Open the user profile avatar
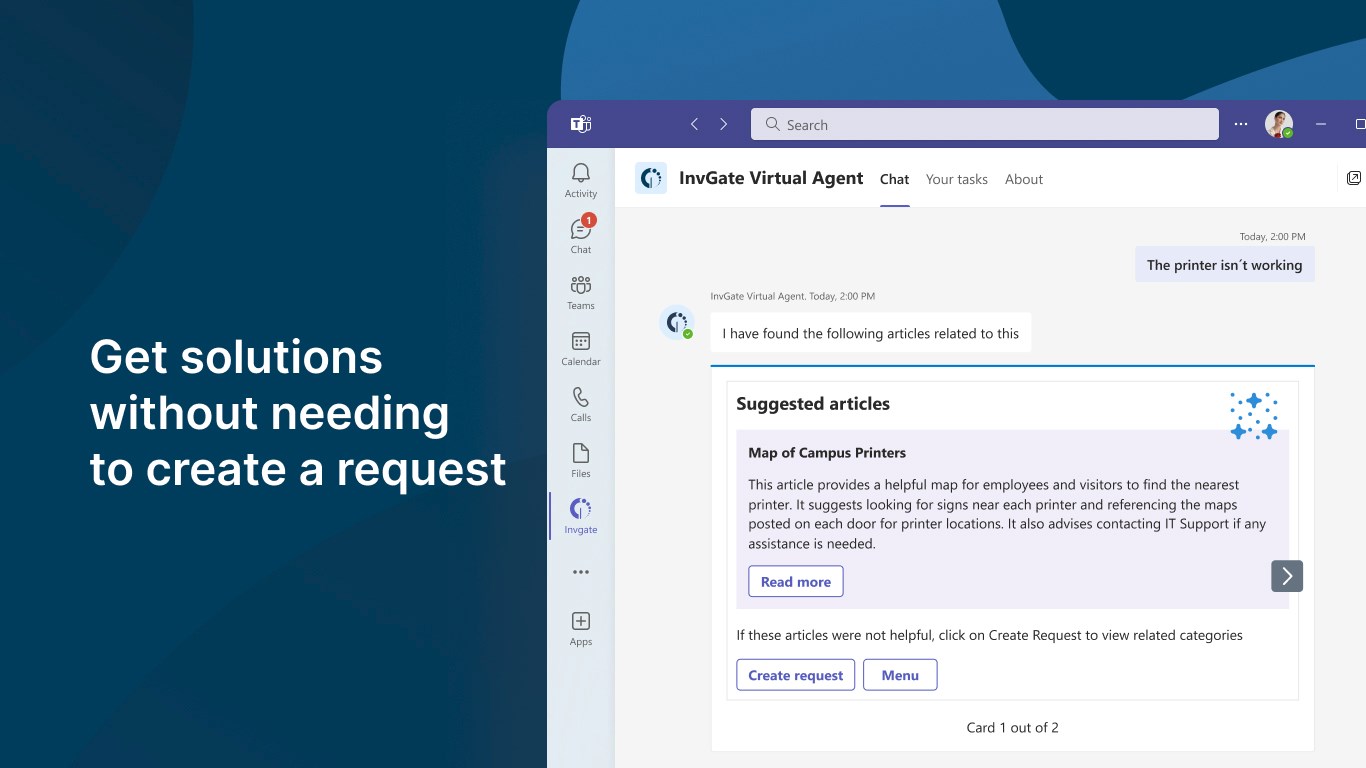The image size is (1366, 768). click(1279, 124)
